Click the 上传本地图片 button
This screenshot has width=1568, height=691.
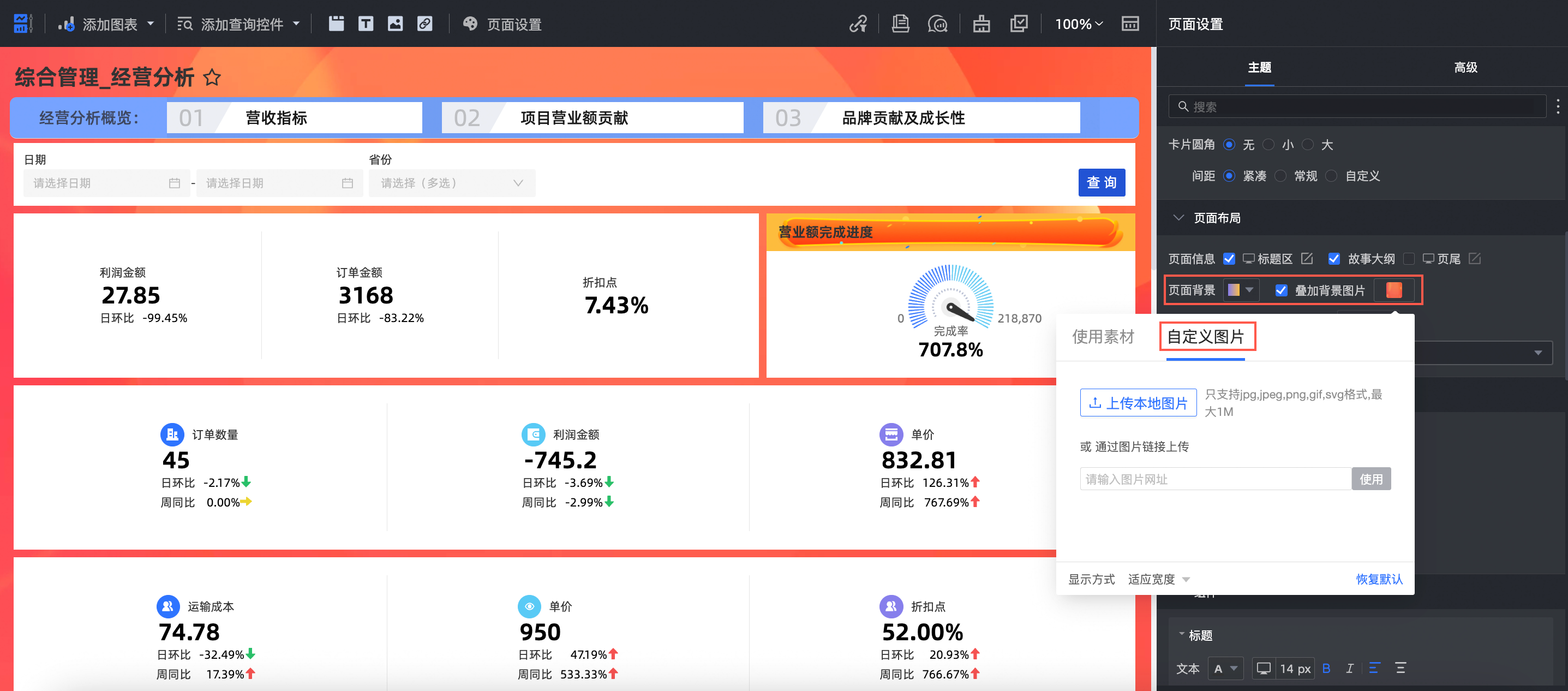pos(1138,402)
